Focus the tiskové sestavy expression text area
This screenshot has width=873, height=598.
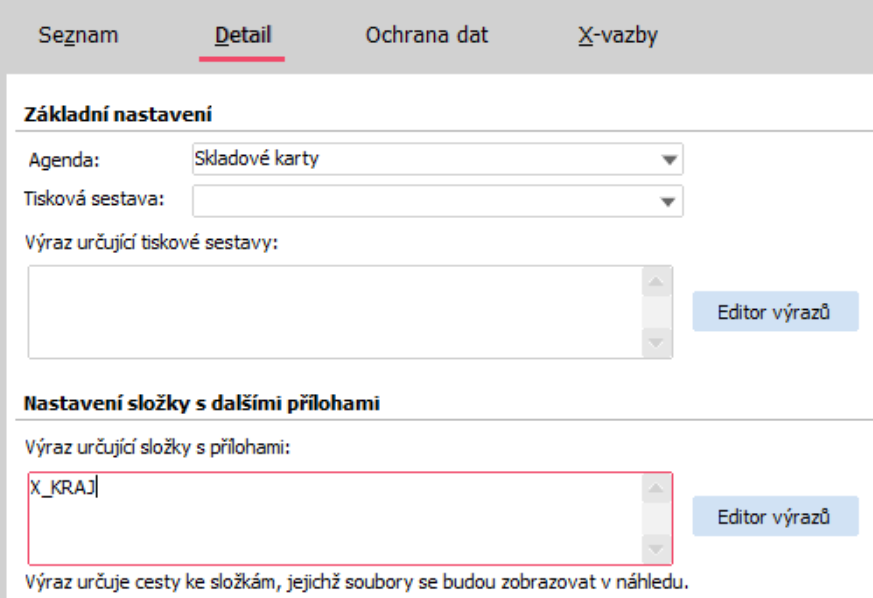(x=330, y=311)
